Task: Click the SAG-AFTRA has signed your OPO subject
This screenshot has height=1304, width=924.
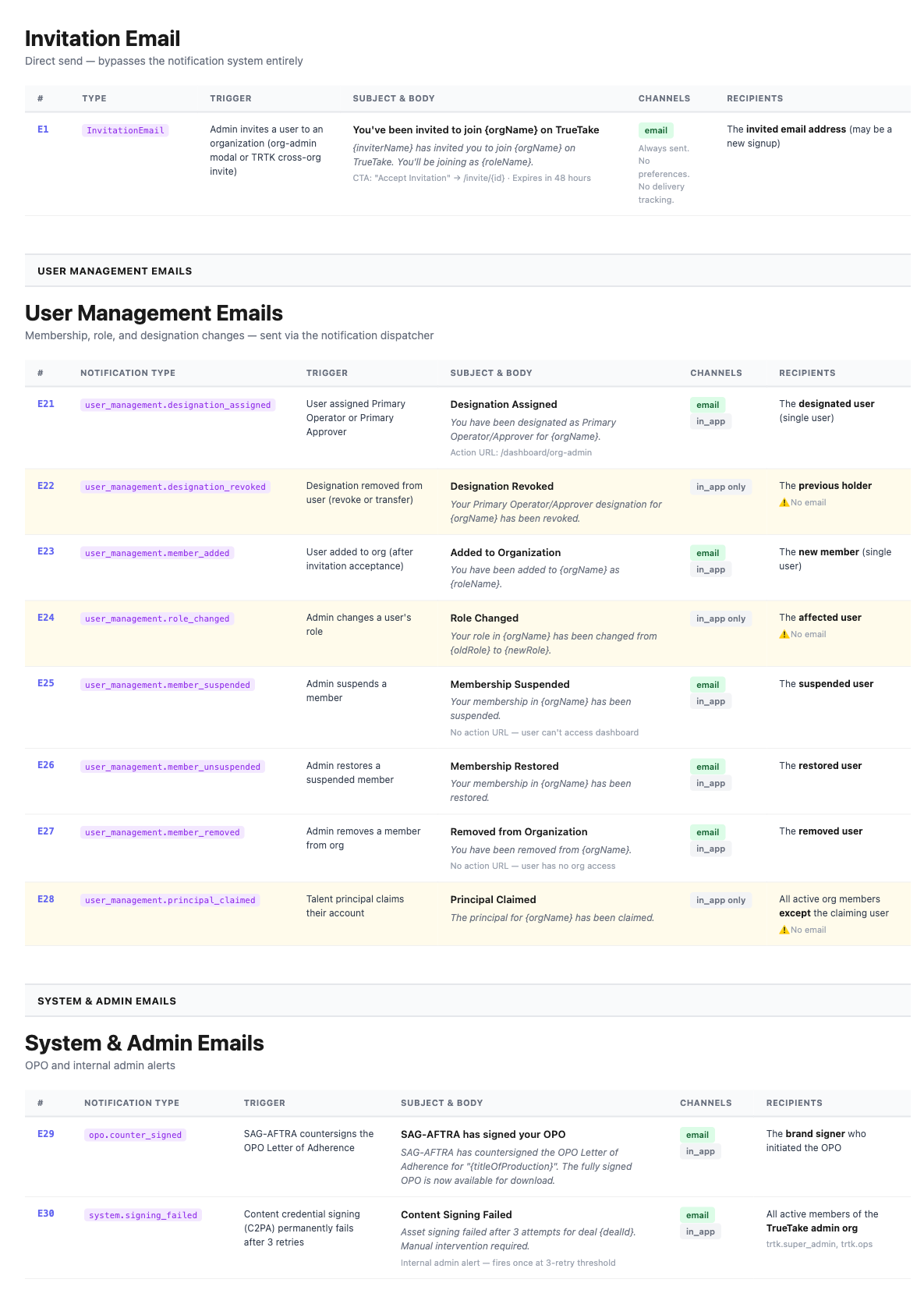Action: click(x=483, y=1135)
